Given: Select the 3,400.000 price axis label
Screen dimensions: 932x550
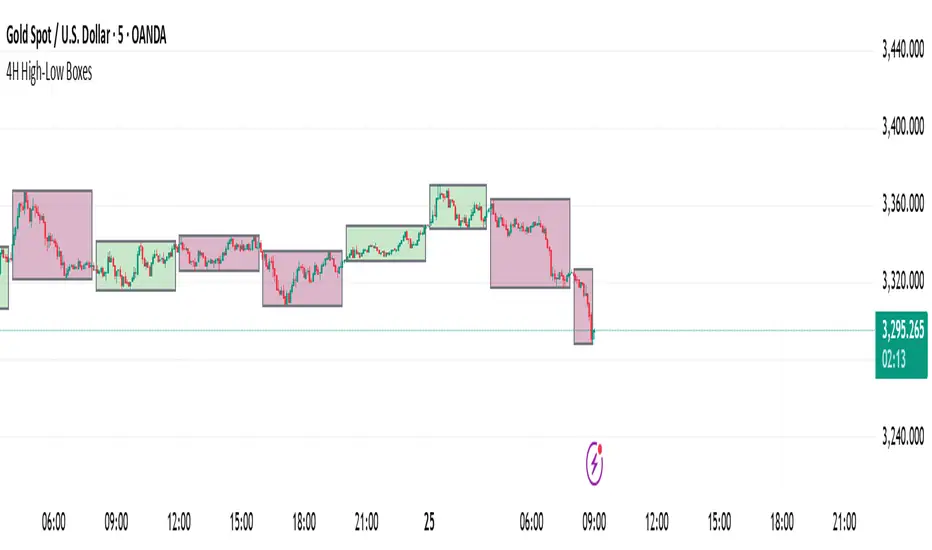Looking at the screenshot, I should (x=902, y=127).
